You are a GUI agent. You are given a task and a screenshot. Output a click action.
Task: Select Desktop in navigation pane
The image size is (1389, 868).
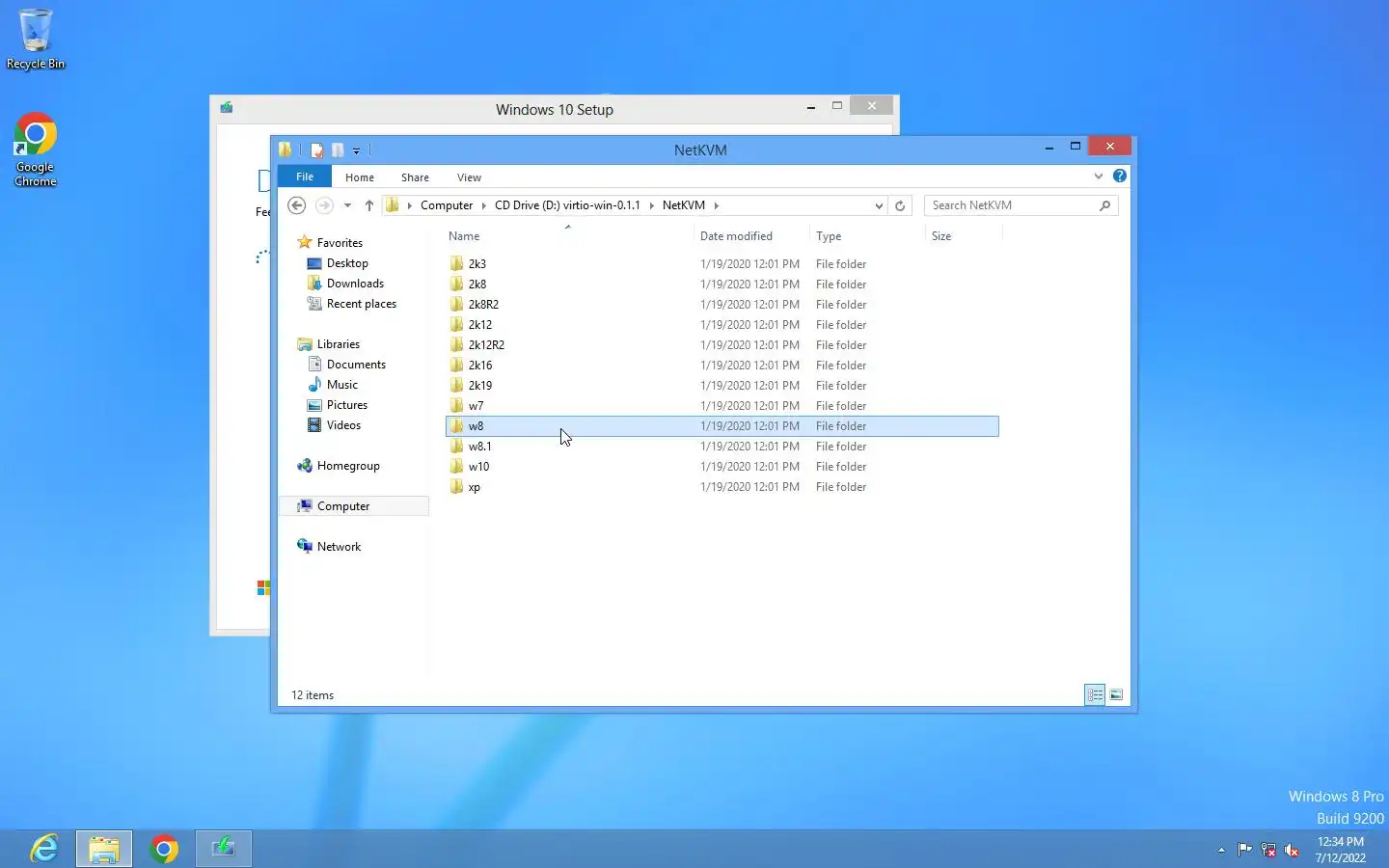pos(347,263)
